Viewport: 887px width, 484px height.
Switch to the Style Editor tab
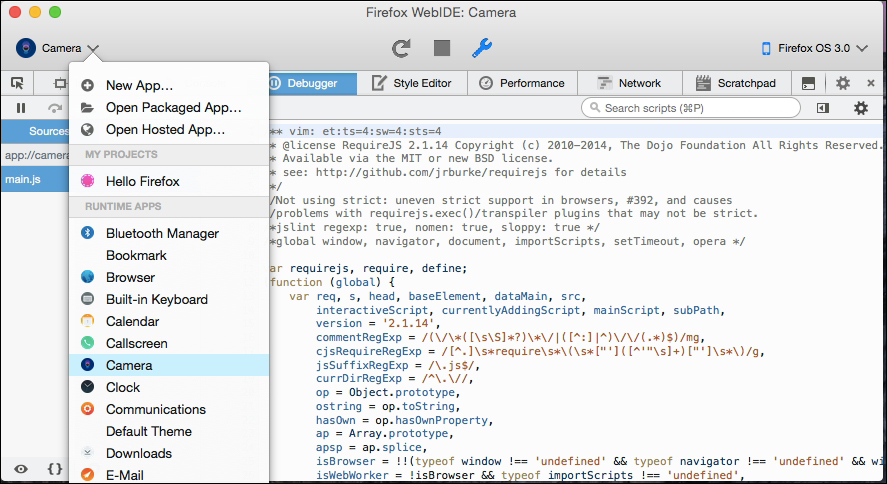412,83
